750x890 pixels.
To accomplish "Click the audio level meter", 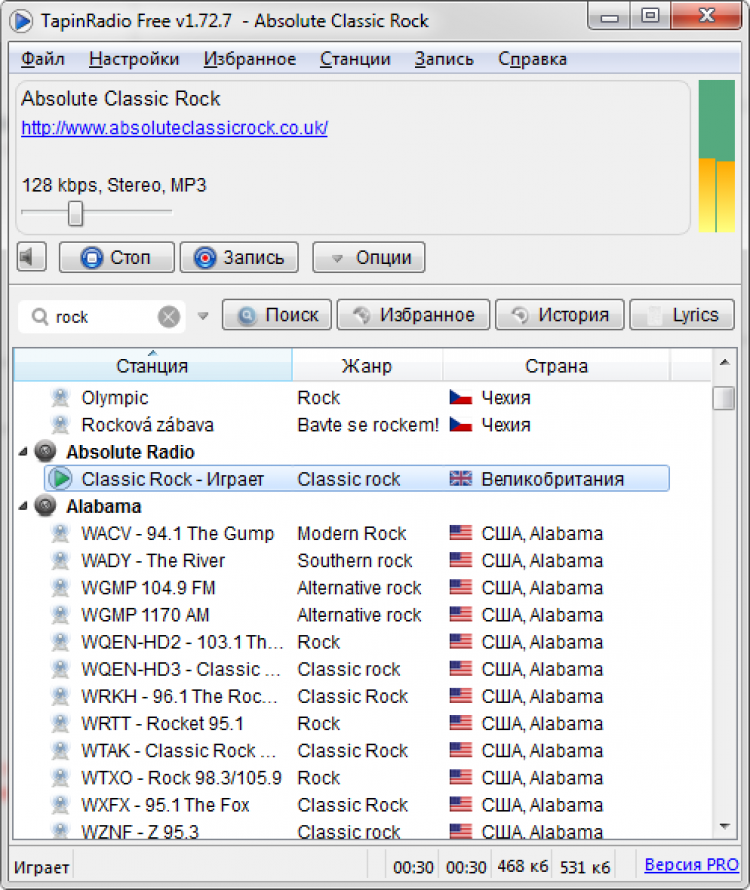I will pos(717,156).
